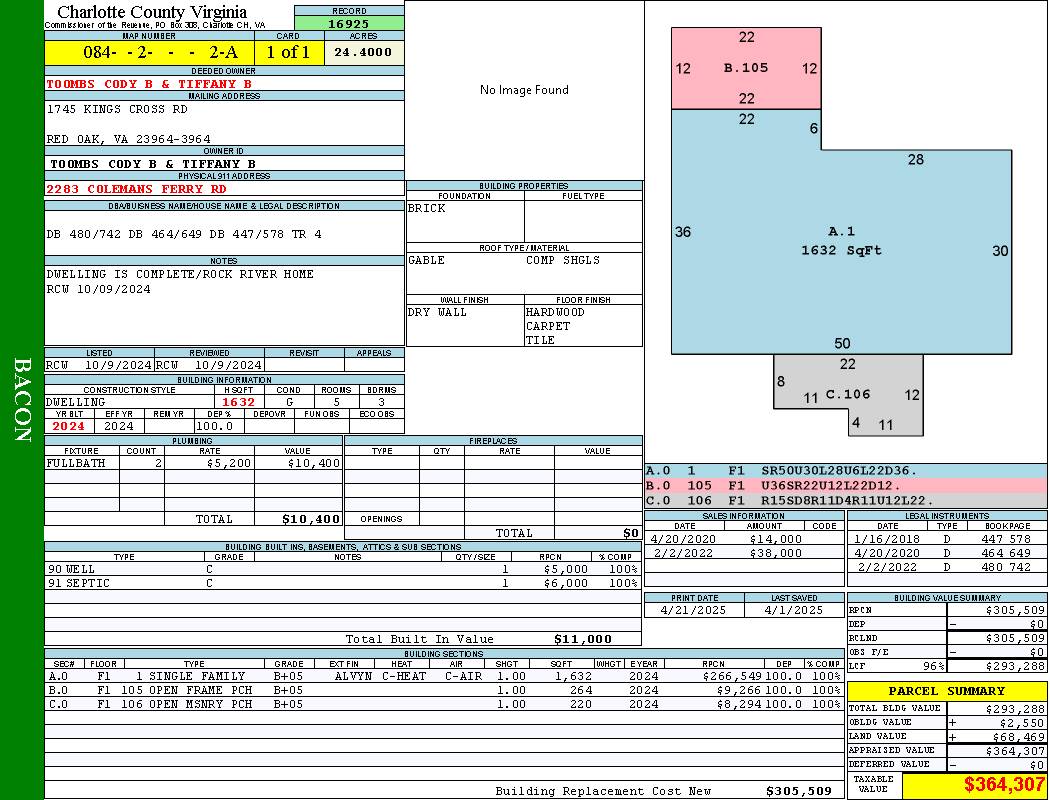This screenshot has height=800, width=1050.
Task: Click the floor finish TILE entry
Action: click(x=540, y=340)
